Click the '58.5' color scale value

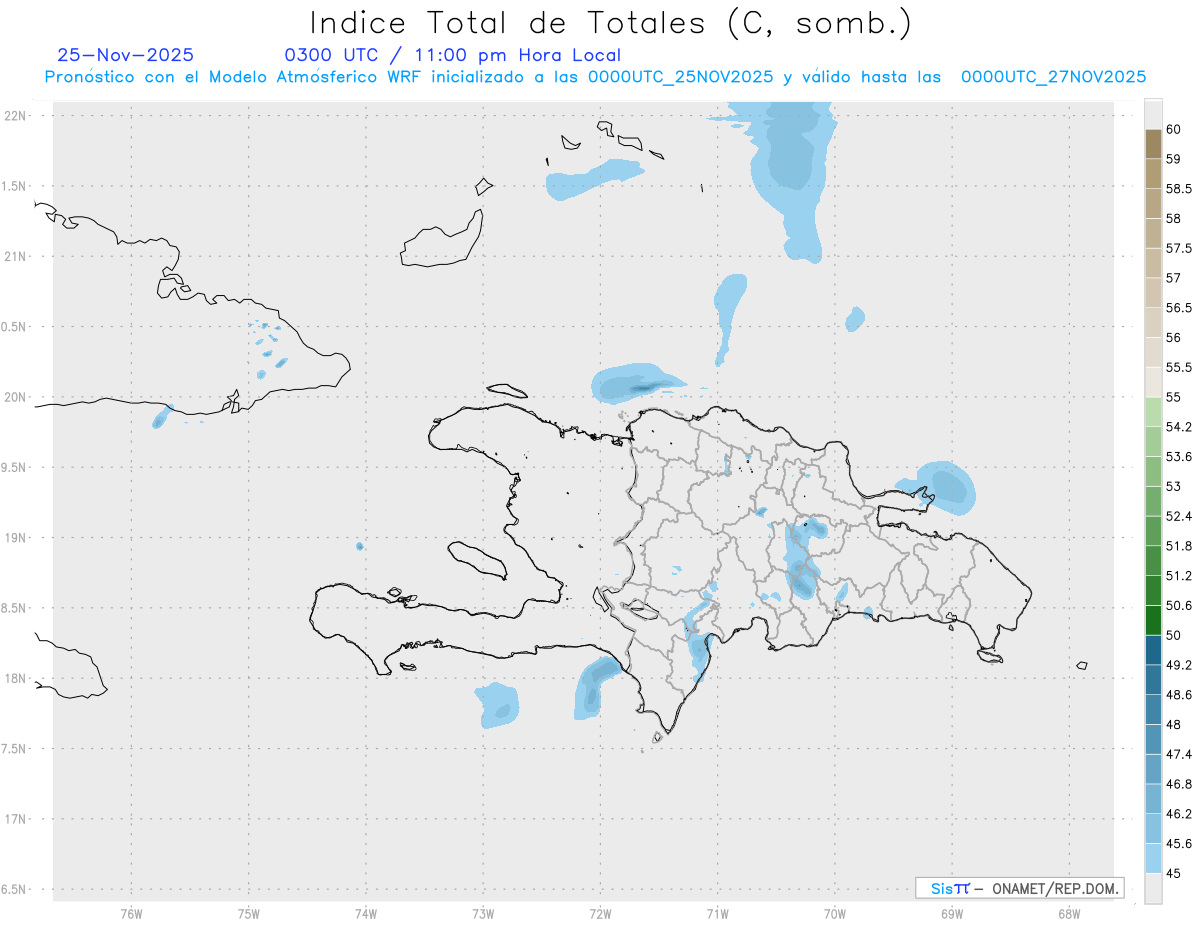(x=1178, y=189)
